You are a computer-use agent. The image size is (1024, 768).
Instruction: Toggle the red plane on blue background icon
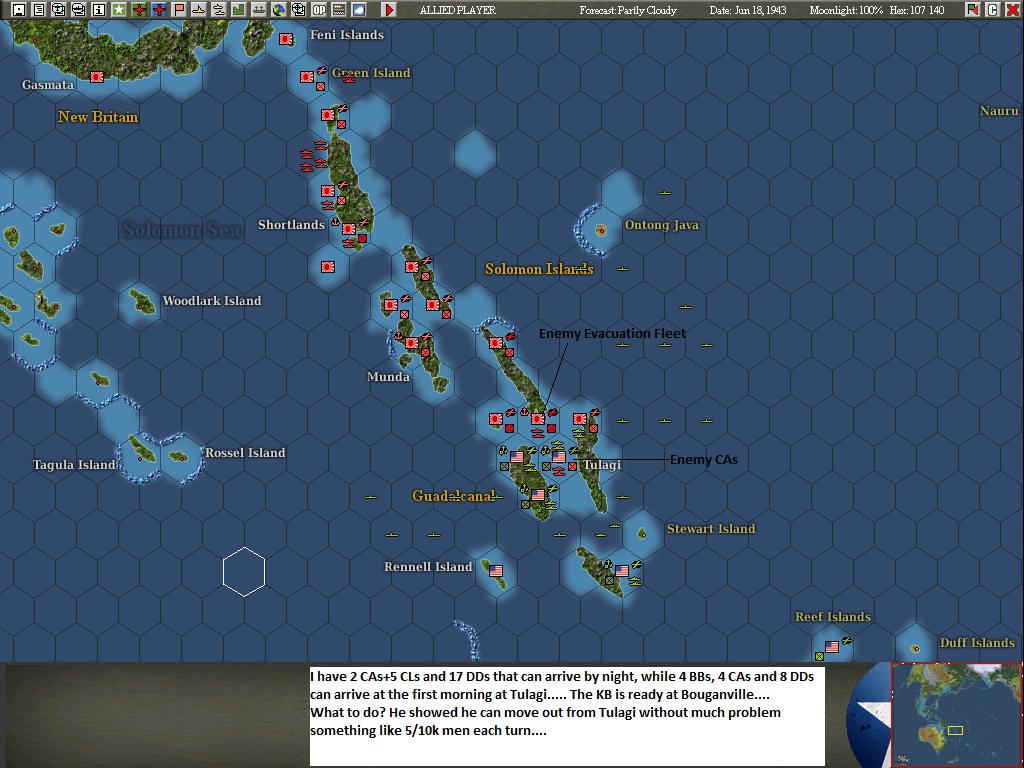coord(159,9)
